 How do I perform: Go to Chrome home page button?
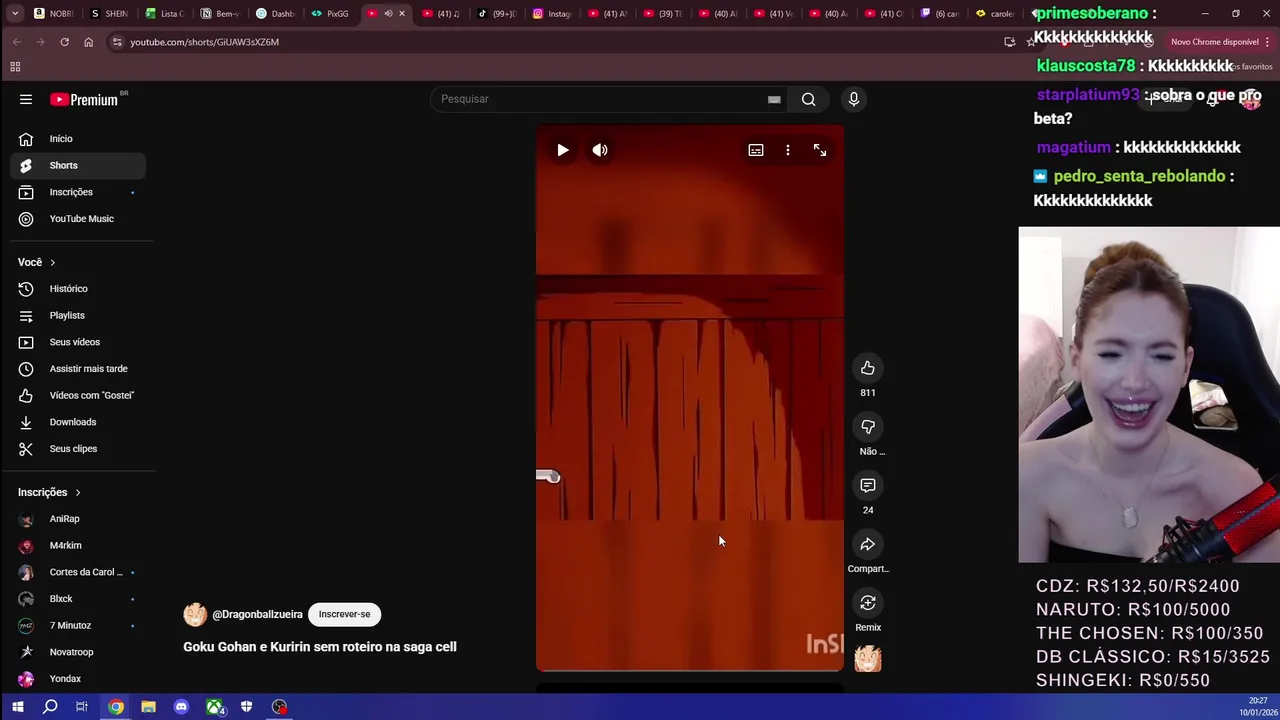[x=88, y=42]
